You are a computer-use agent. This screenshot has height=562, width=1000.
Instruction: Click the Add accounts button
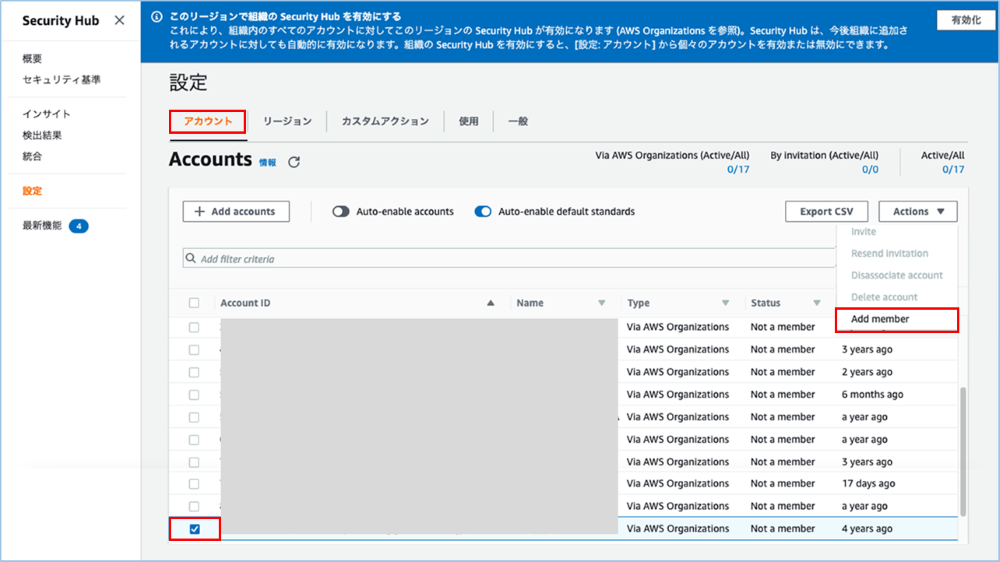[236, 212]
